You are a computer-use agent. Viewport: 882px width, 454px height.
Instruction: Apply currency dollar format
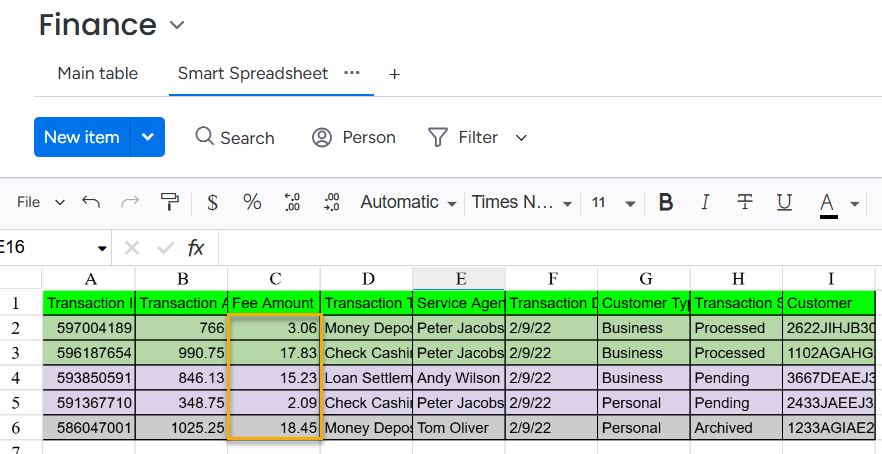(x=212, y=202)
